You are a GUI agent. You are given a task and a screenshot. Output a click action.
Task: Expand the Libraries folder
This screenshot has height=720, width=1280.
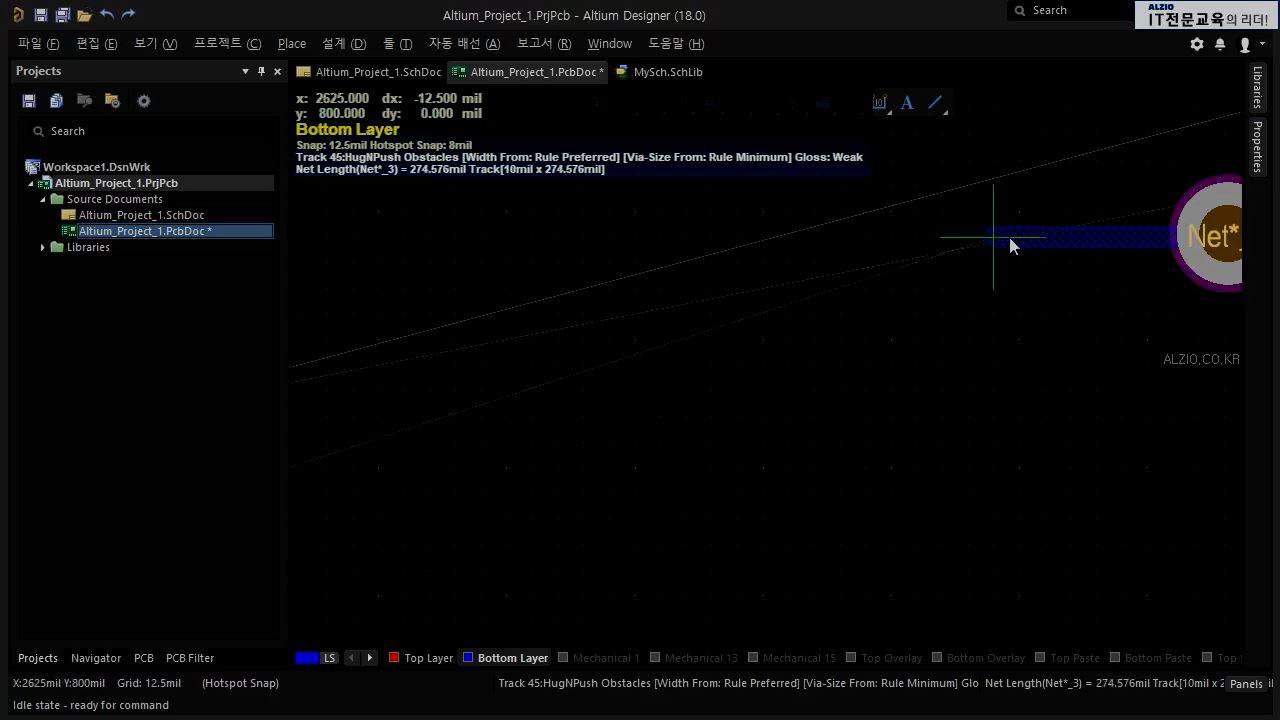(43, 247)
